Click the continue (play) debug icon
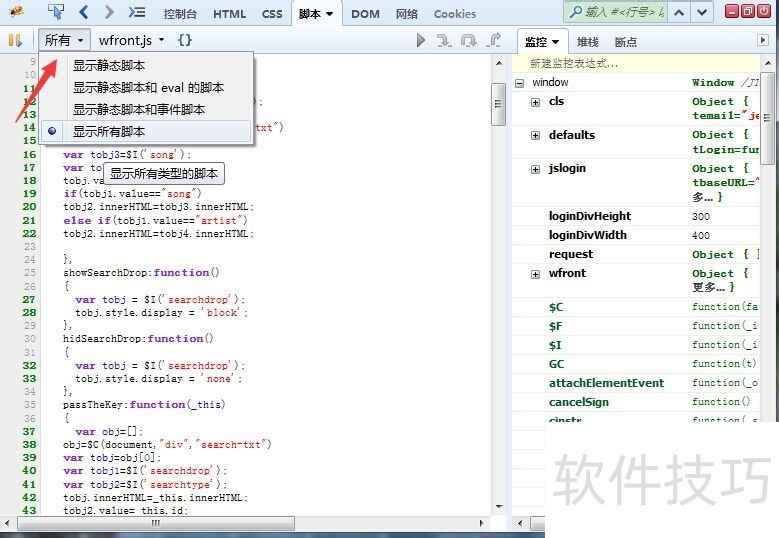Screen dimensions: 779x538 [x=421, y=40]
